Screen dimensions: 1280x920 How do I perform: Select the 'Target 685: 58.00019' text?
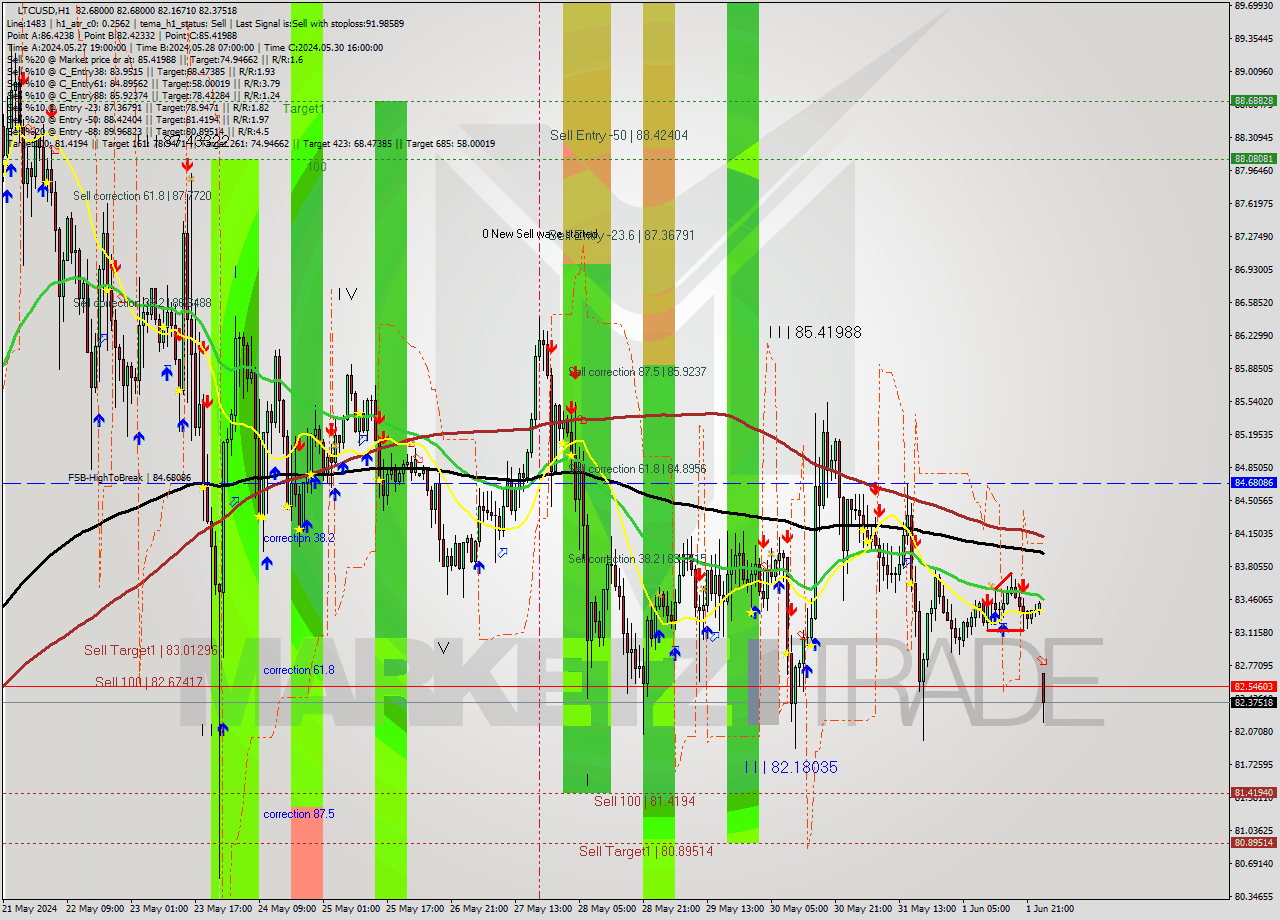click(x=449, y=143)
